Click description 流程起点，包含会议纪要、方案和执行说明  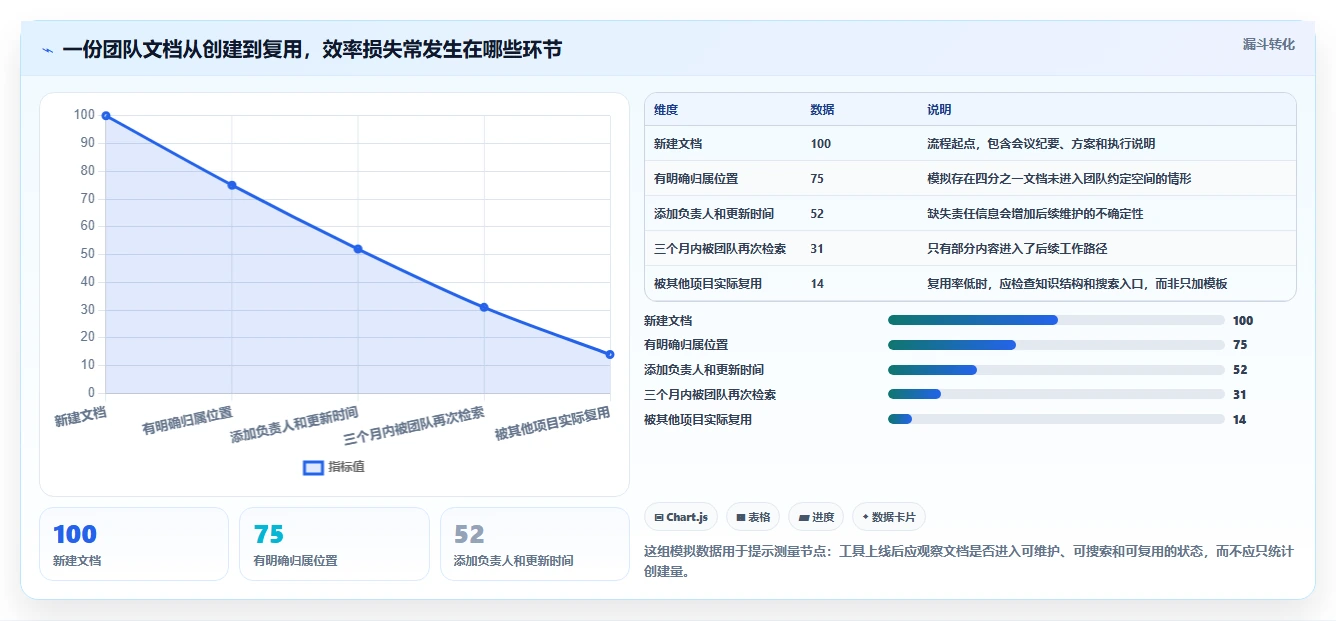pyautogui.click(x=1041, y=144)
